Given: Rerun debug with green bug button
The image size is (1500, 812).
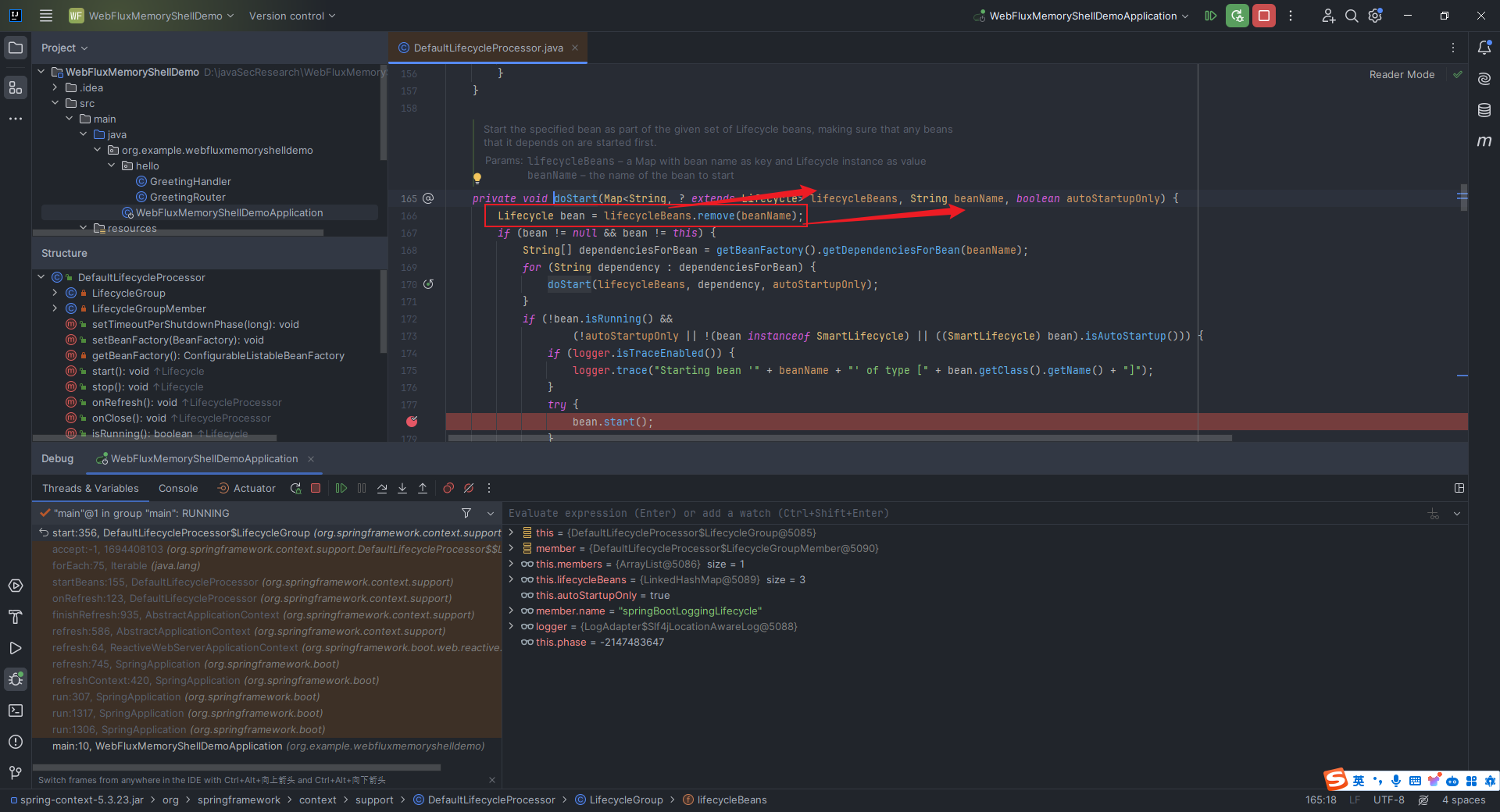Looking at the screenshot, I should 1237,16.
